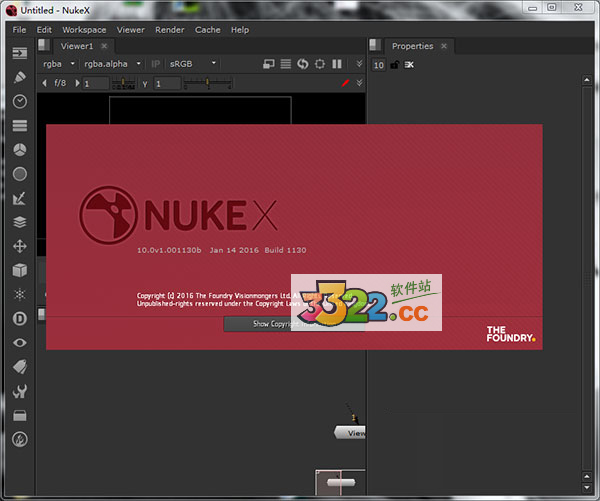Viewport: 600px width, 501px height.
Task: Toggle the IP input process button
Action: pyautogui.click(x=155, y=64)
